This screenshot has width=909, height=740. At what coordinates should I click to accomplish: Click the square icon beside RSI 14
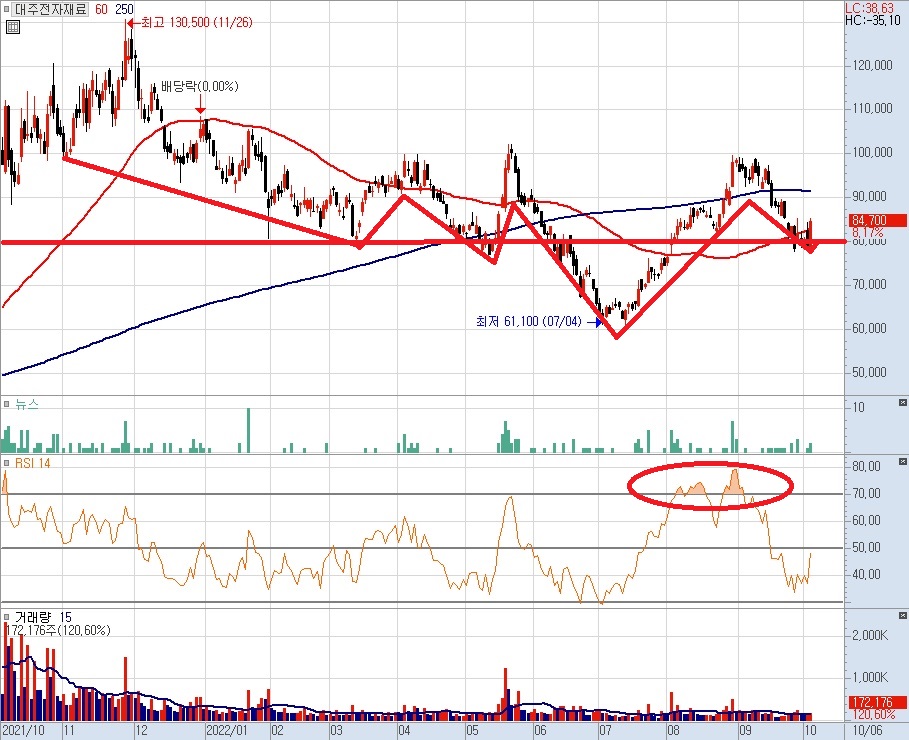point(7,463)
